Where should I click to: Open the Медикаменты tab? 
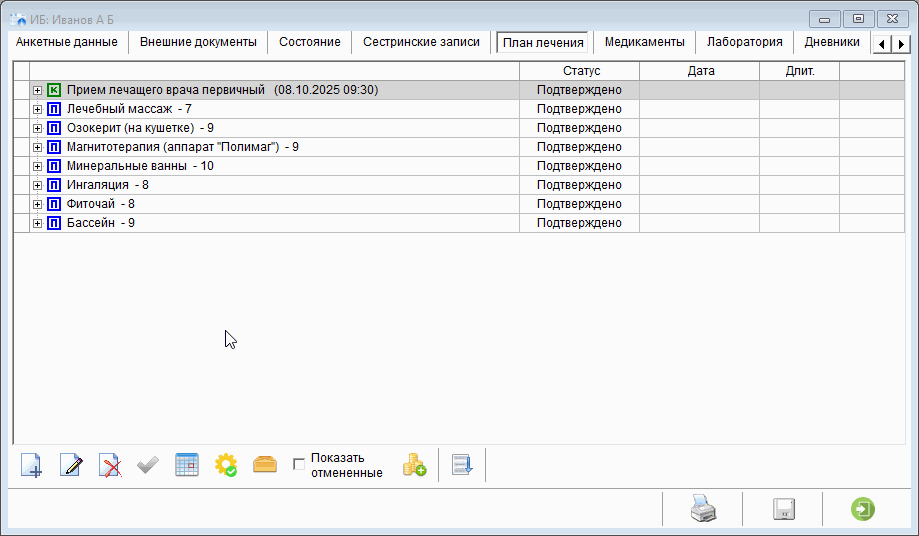coord(645,42)
